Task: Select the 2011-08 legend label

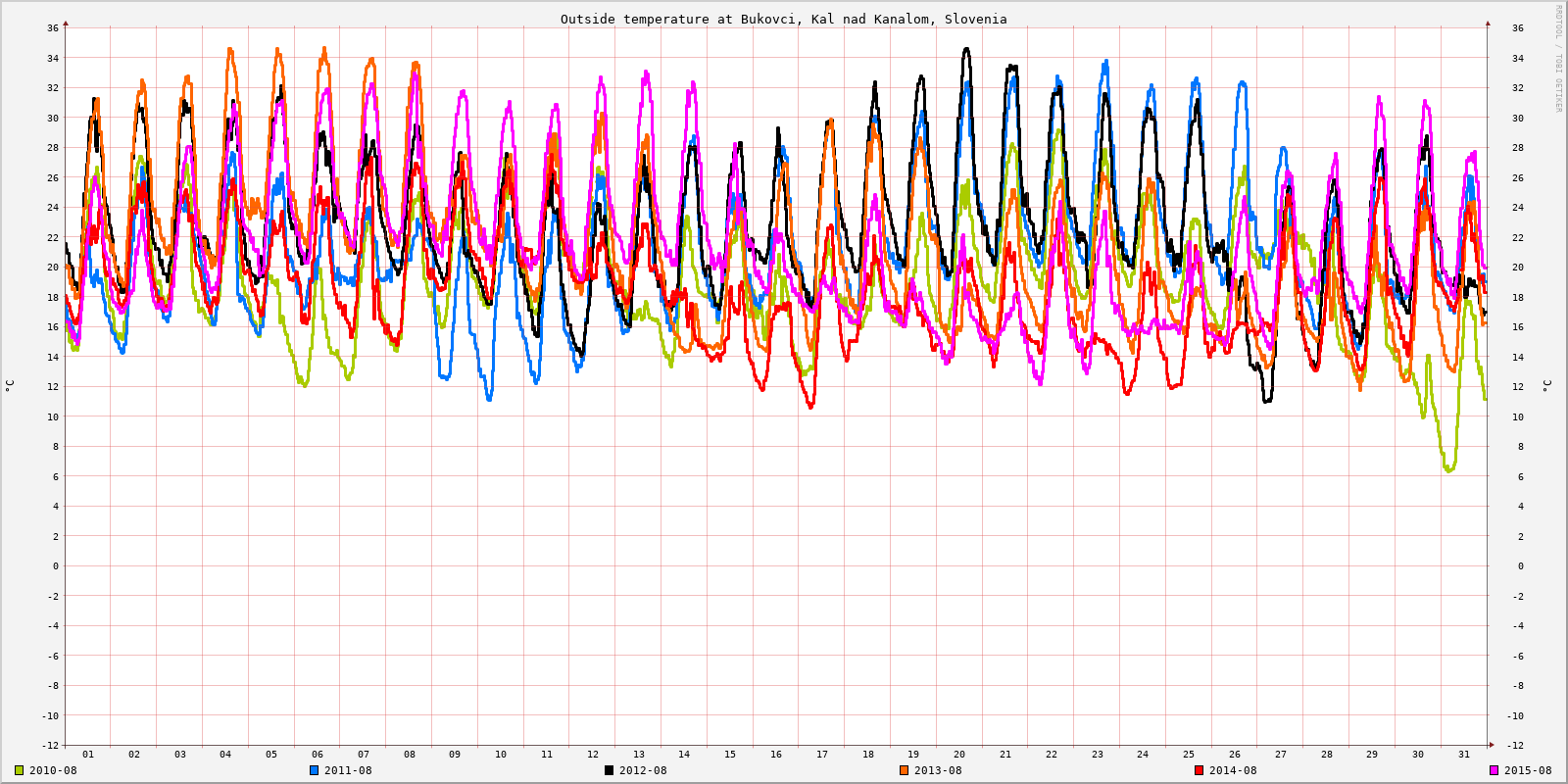Action: [x=348, y=770]
